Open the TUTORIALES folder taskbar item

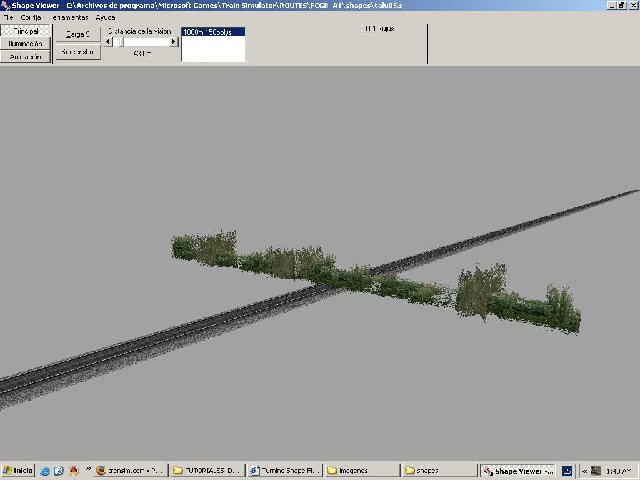click(x=206, y=470)
